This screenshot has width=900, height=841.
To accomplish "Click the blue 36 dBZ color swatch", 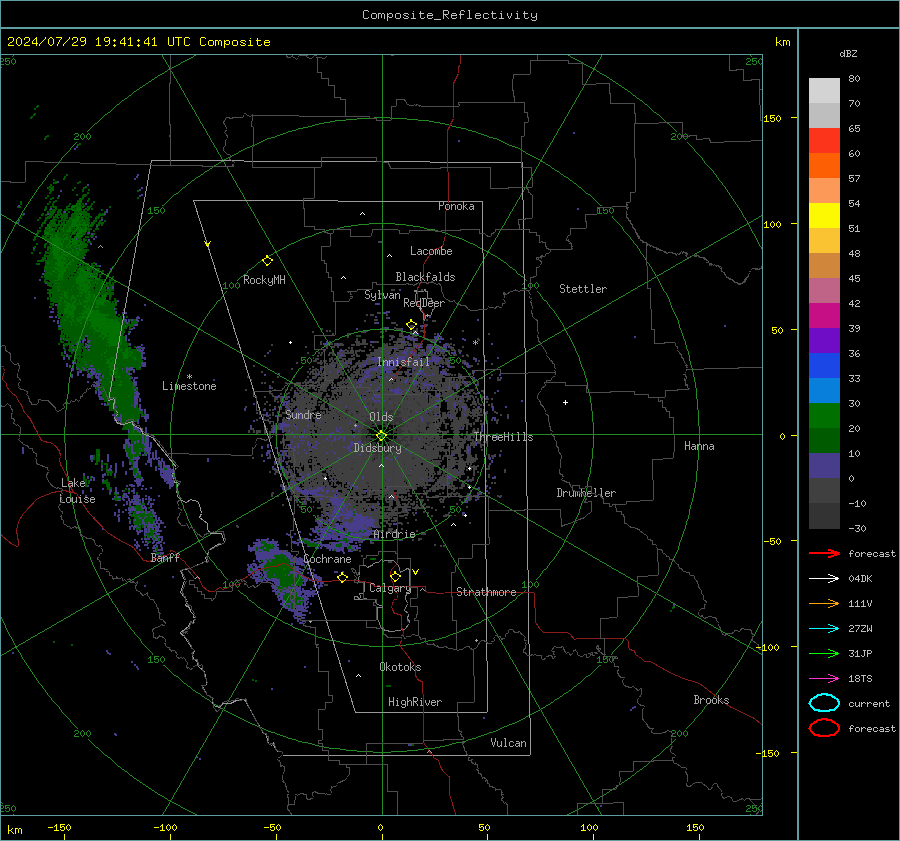I will coord(824,365).
